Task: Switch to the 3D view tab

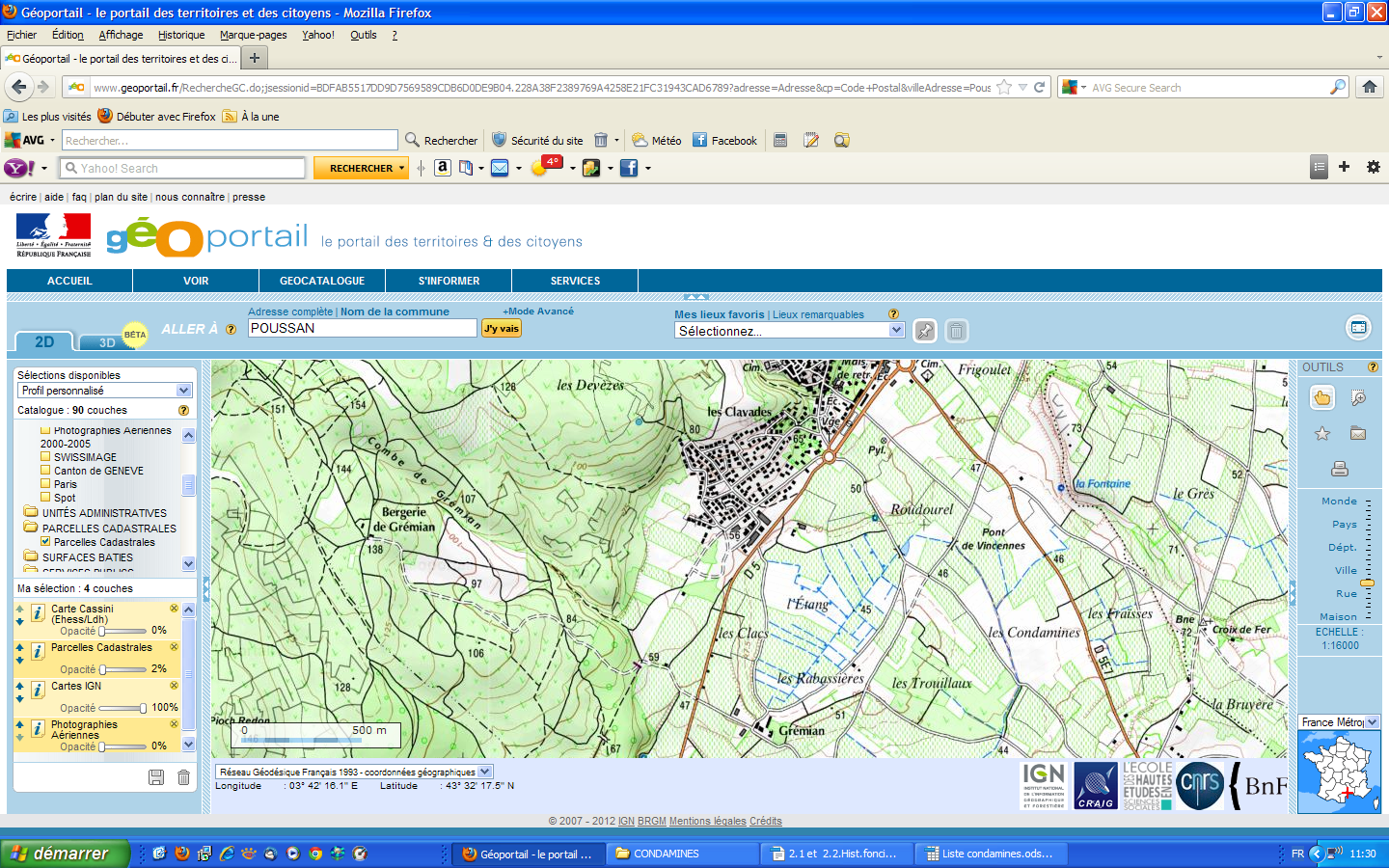Action: tap(107, 342)
